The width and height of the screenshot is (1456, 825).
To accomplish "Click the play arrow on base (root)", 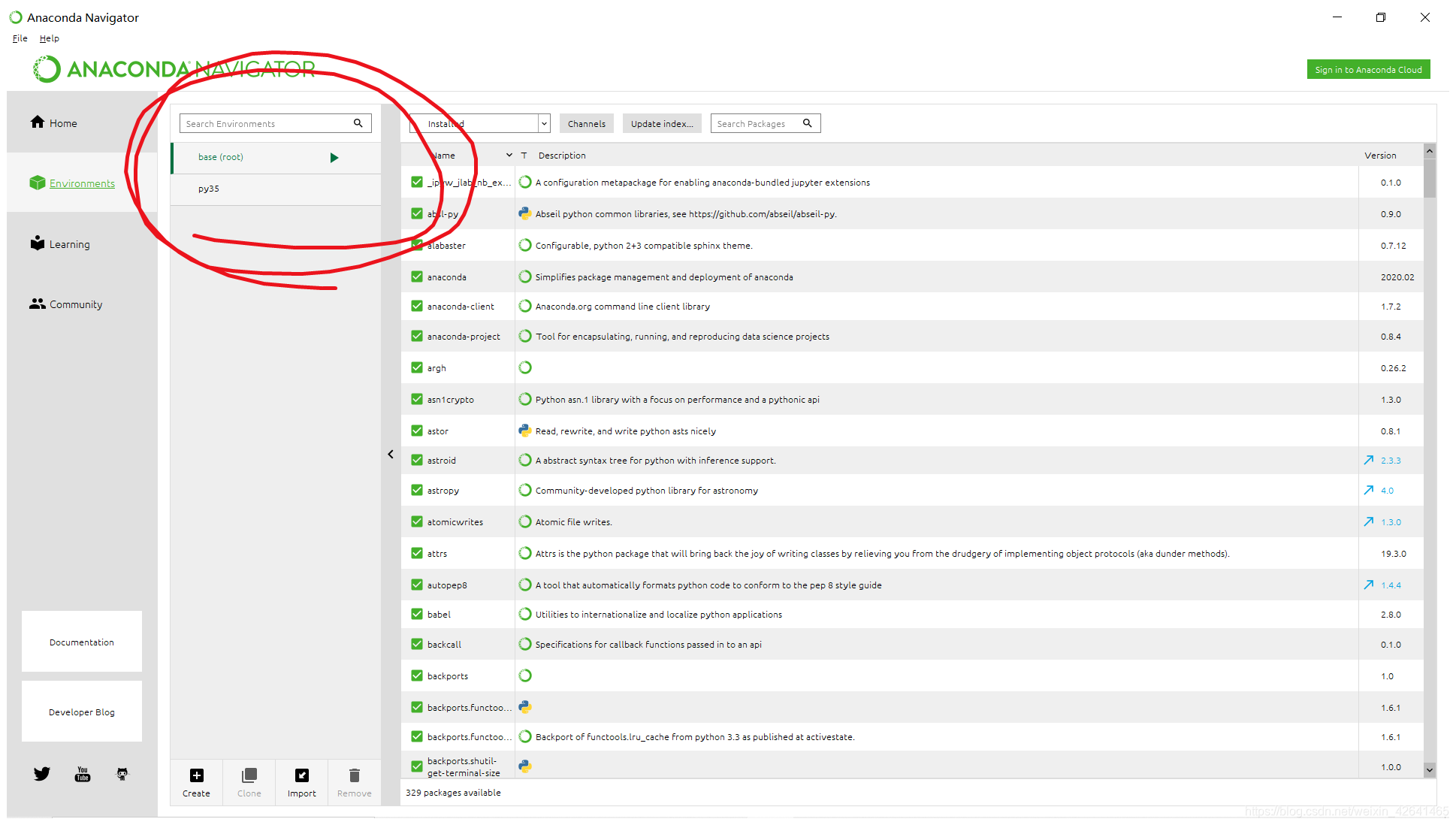I will point(334,157).
